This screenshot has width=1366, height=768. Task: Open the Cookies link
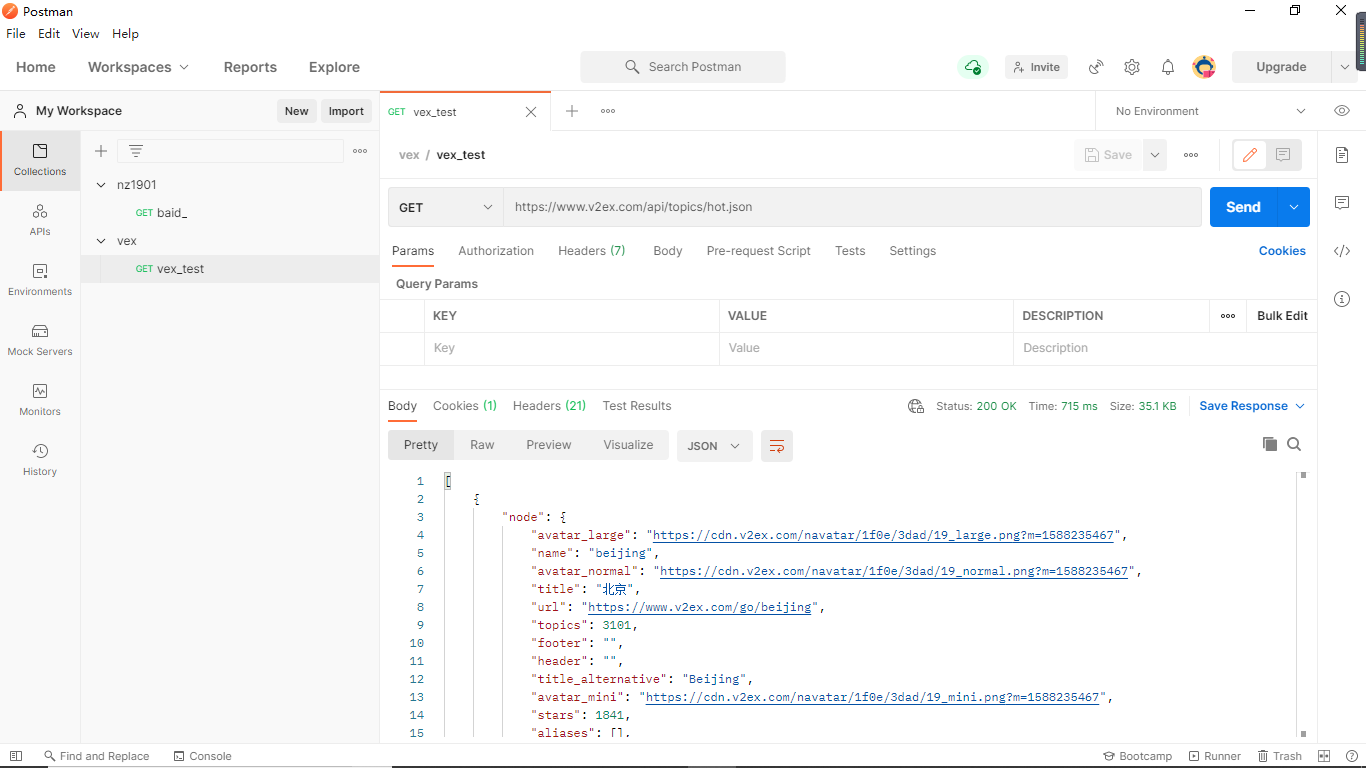click(x=1282, y=251)
